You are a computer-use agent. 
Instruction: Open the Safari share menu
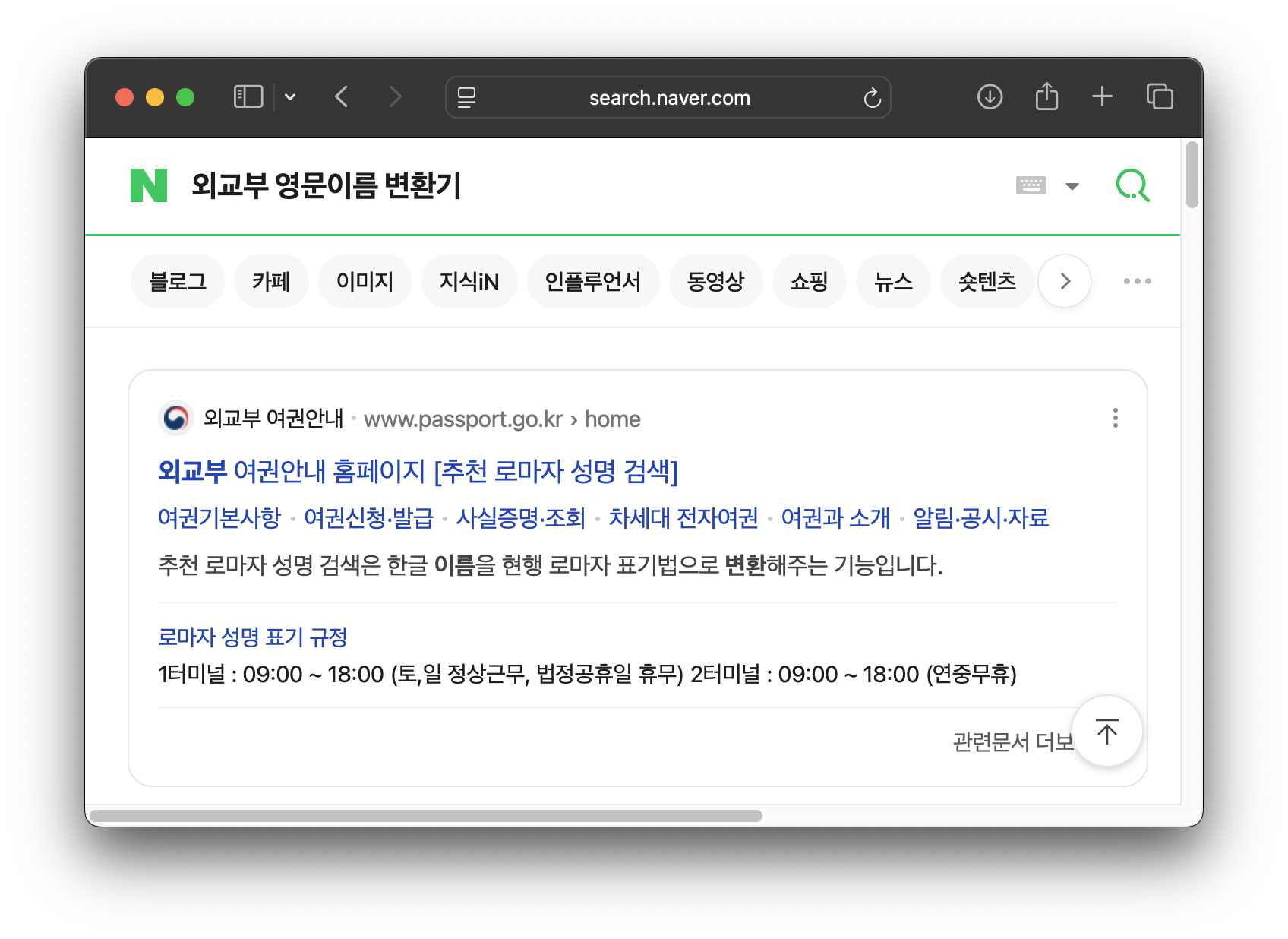click(x=1046, y=97)
